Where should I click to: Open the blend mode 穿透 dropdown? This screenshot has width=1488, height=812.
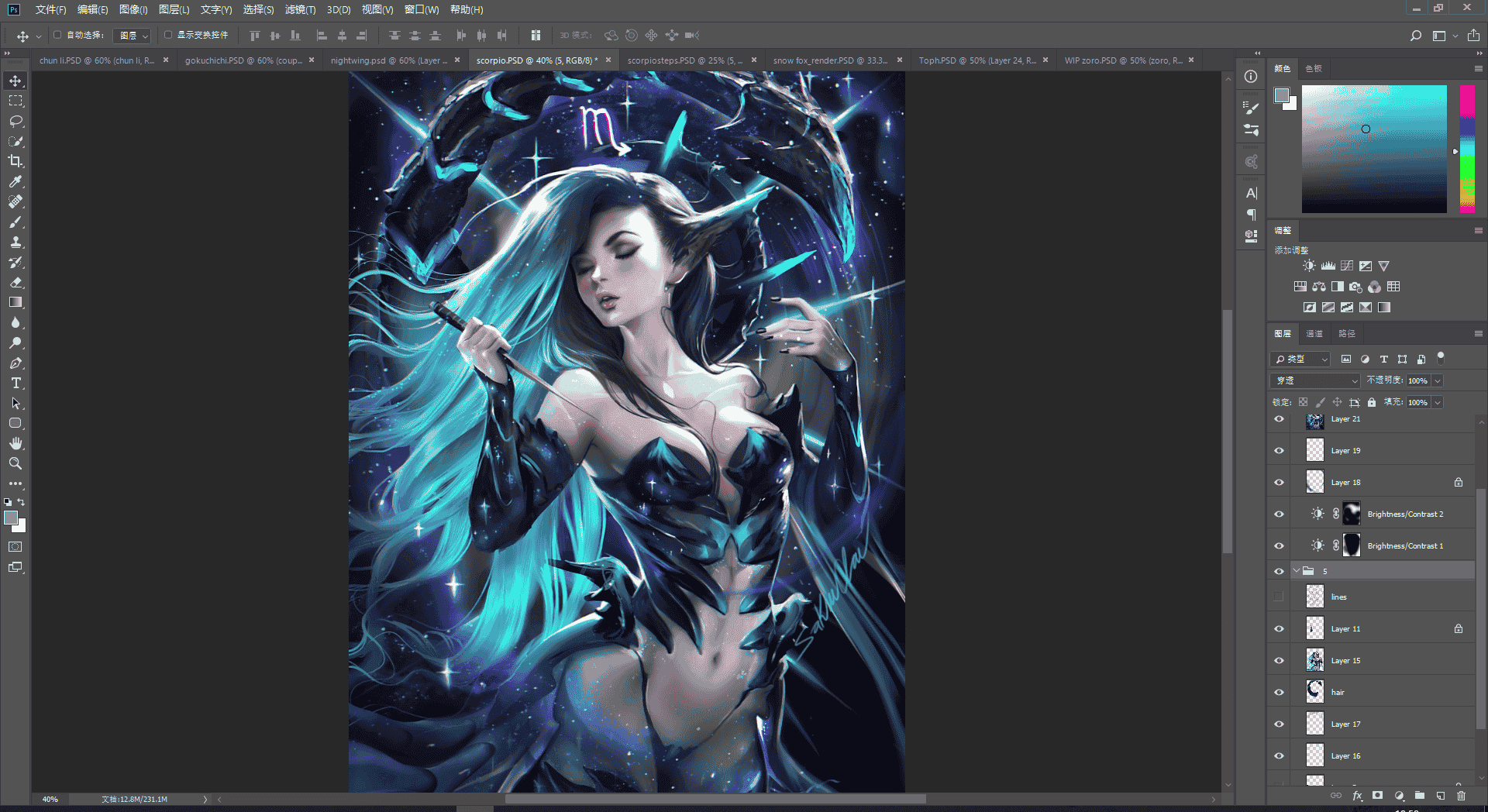pyautogui.click(x=1315, y=380)
